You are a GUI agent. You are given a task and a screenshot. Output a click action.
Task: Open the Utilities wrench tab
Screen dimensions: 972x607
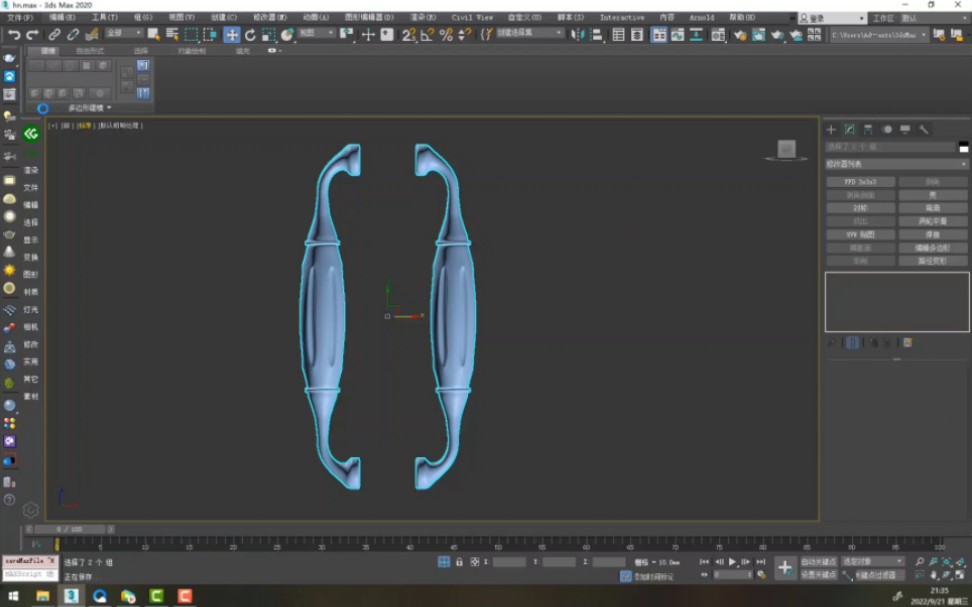[x=924, y=129]
